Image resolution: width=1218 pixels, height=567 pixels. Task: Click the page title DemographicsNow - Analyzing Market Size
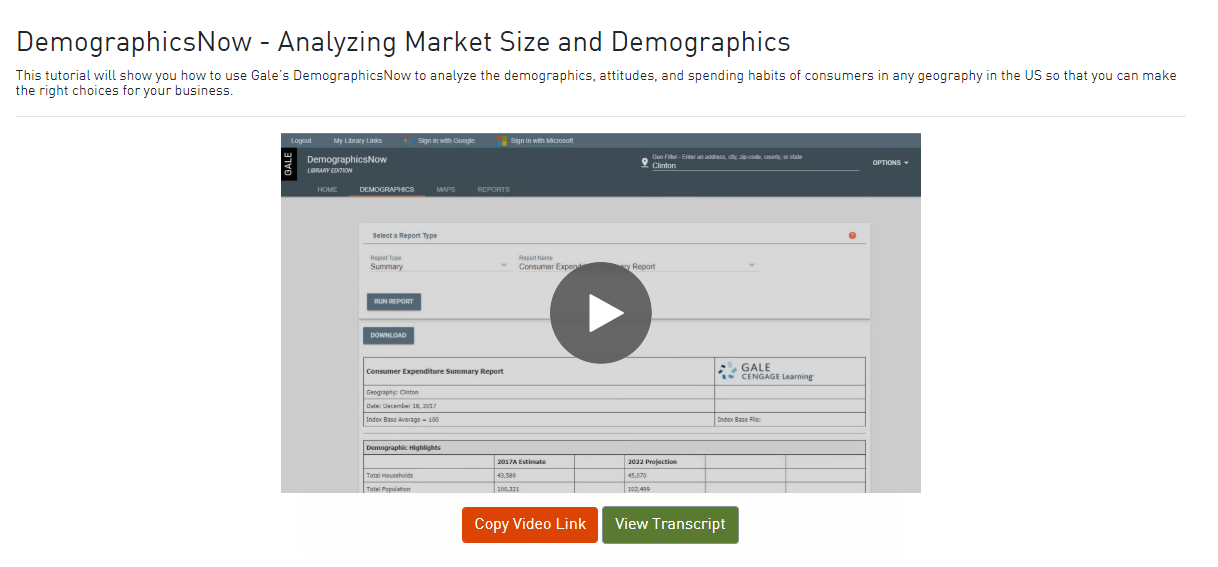403,42
